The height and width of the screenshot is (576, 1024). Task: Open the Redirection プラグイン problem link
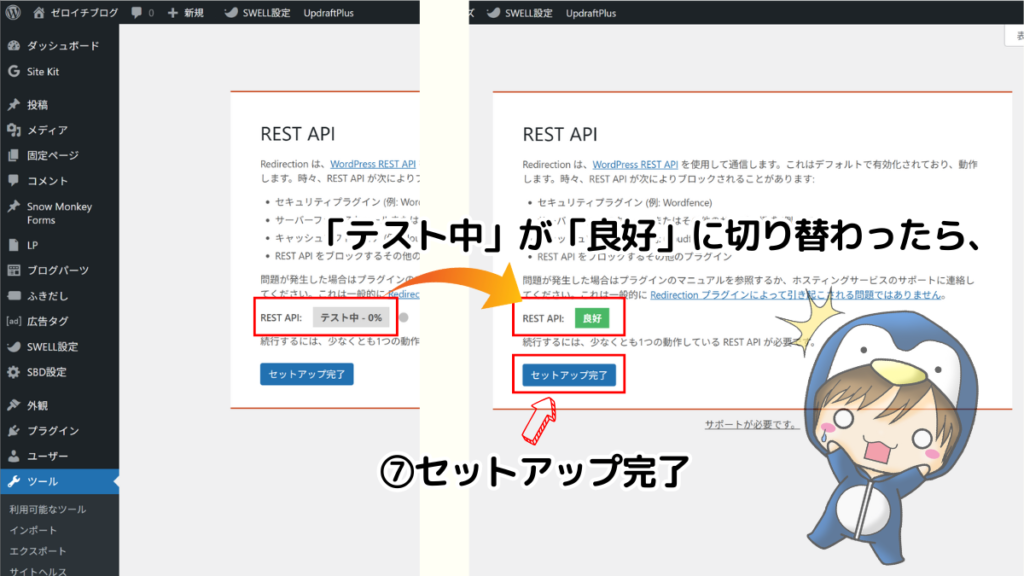(x=797, y=295)
